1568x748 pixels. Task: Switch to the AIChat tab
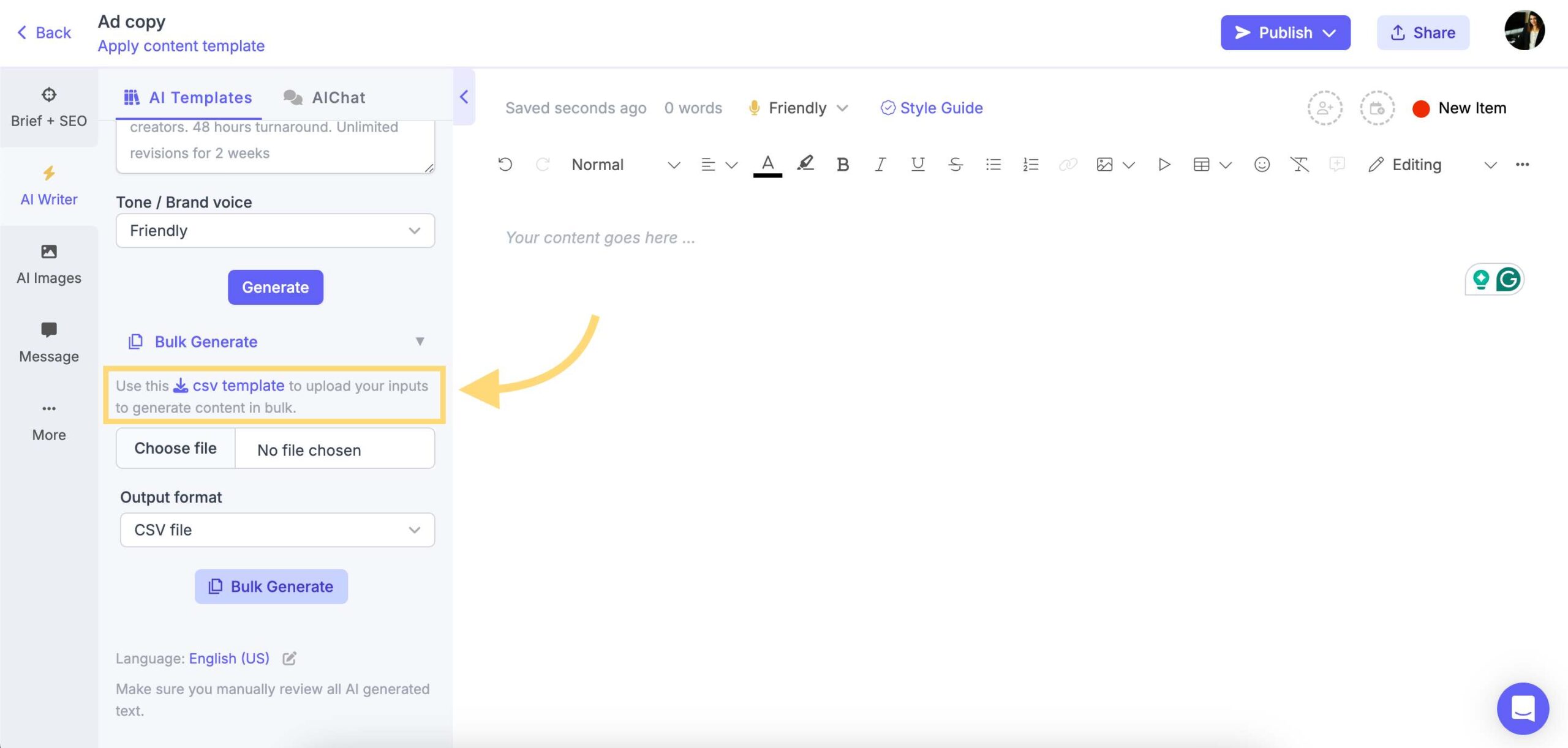(x=324, y=97)
